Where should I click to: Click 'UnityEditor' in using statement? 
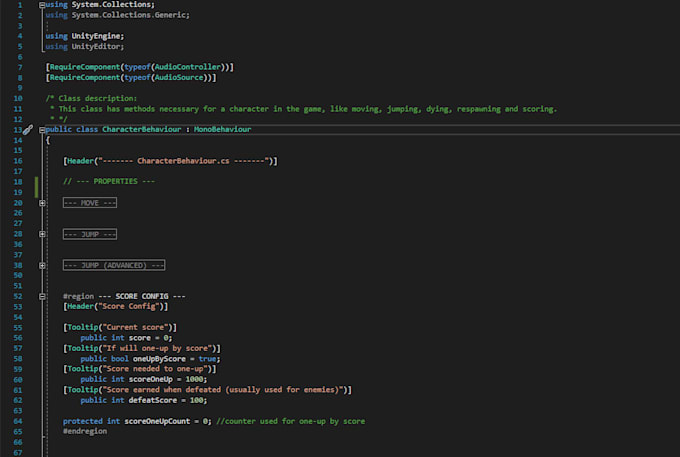pyautogui.click(x=96, y=46)
